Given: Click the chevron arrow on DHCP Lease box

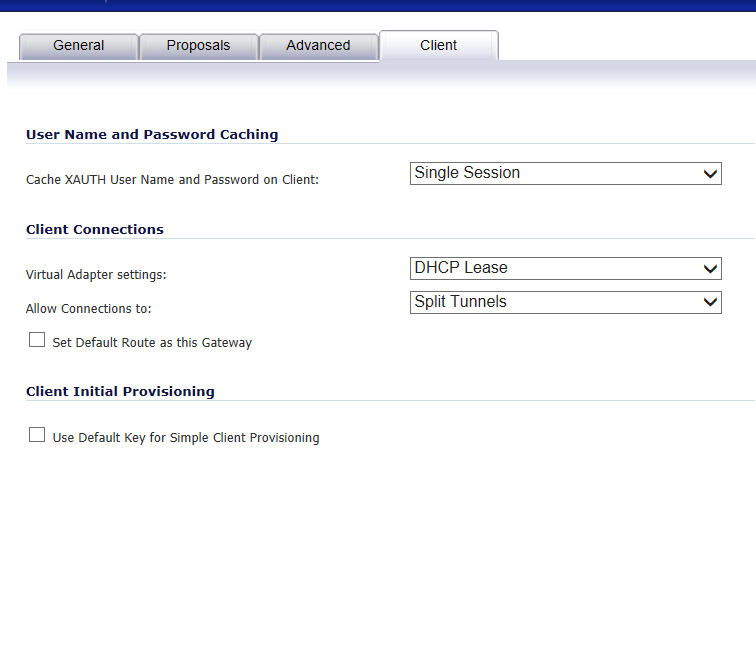Looking at the screenshot, I should (710, 269).
